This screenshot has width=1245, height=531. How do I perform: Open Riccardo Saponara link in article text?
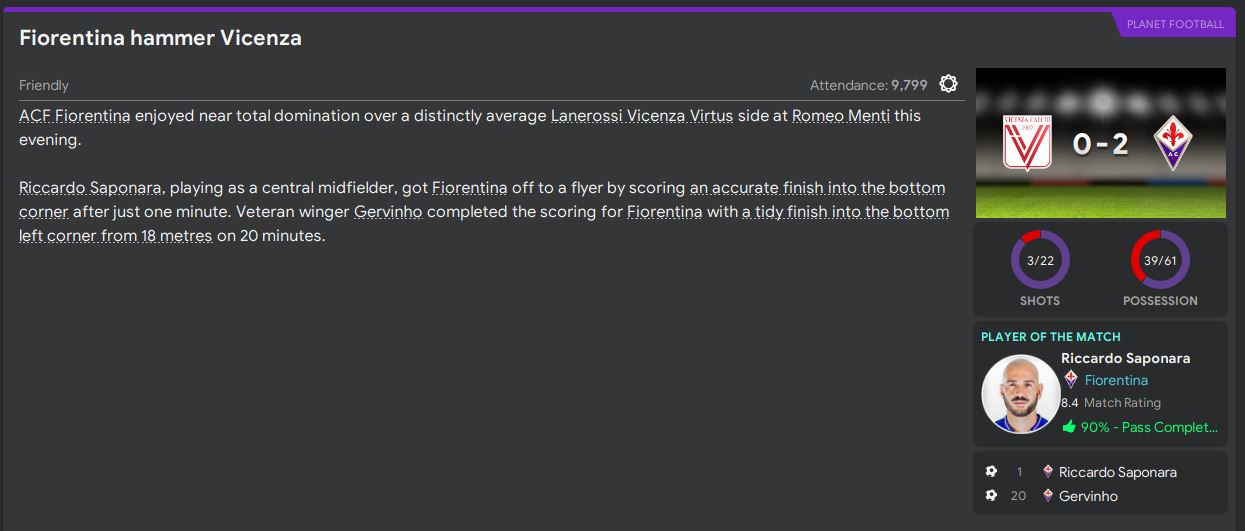(90, 188)
